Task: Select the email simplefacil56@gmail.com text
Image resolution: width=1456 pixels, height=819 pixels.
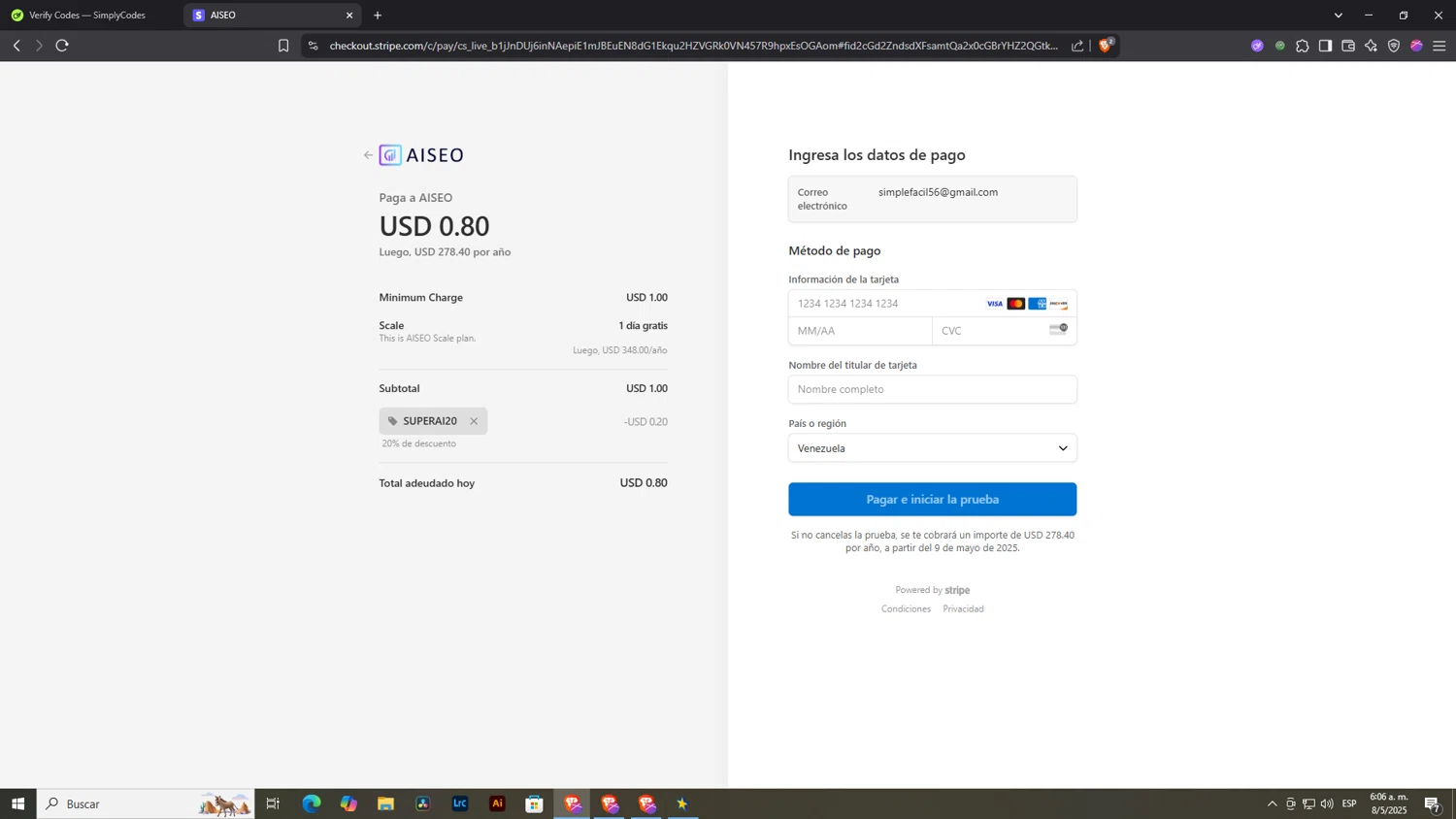Action: 938,192
